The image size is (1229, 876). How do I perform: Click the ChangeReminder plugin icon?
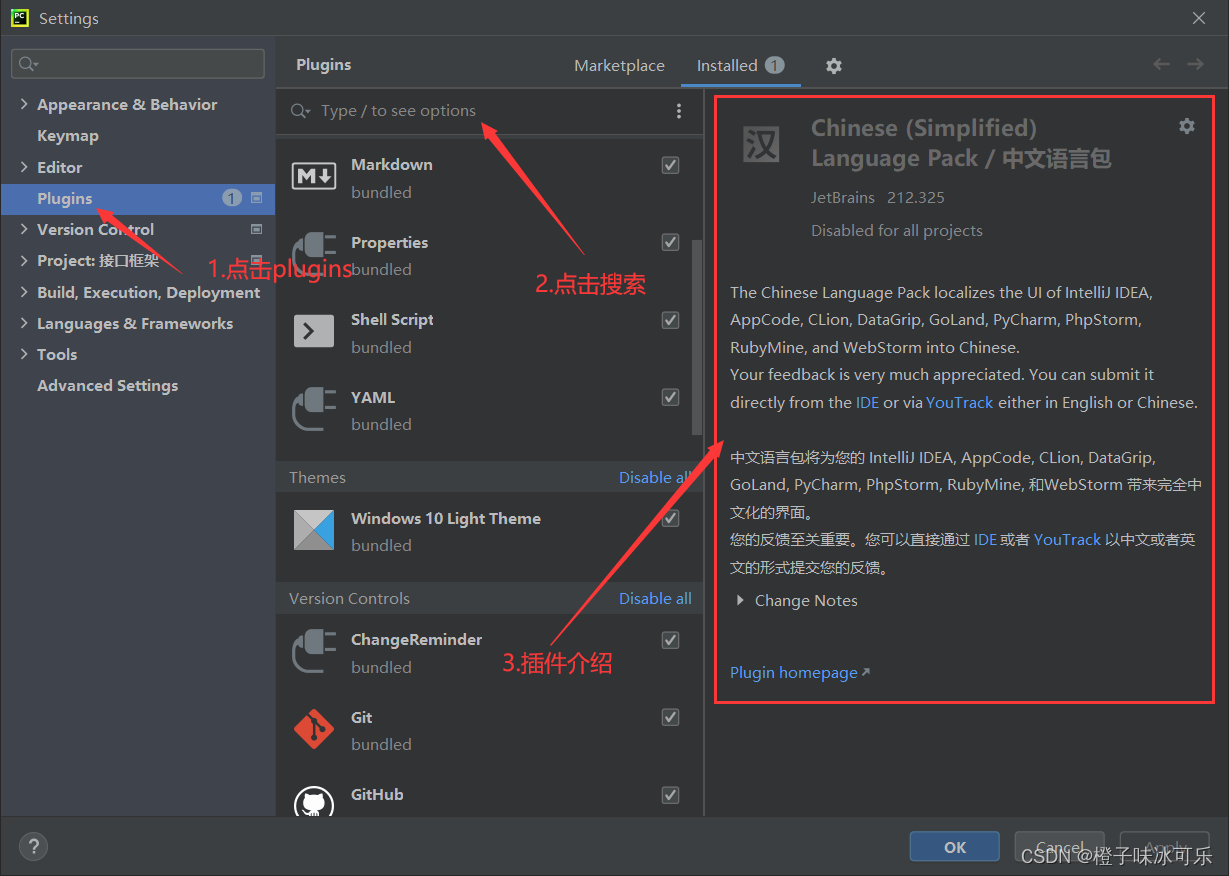pos(314,652)
